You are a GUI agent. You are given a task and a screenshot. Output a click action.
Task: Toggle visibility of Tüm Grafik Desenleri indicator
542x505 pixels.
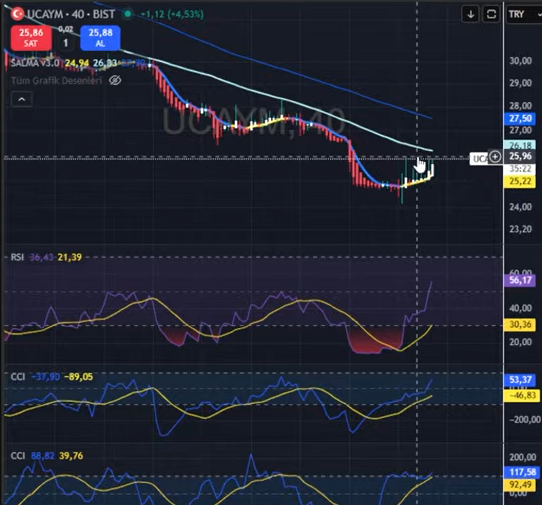coord(115,81)
